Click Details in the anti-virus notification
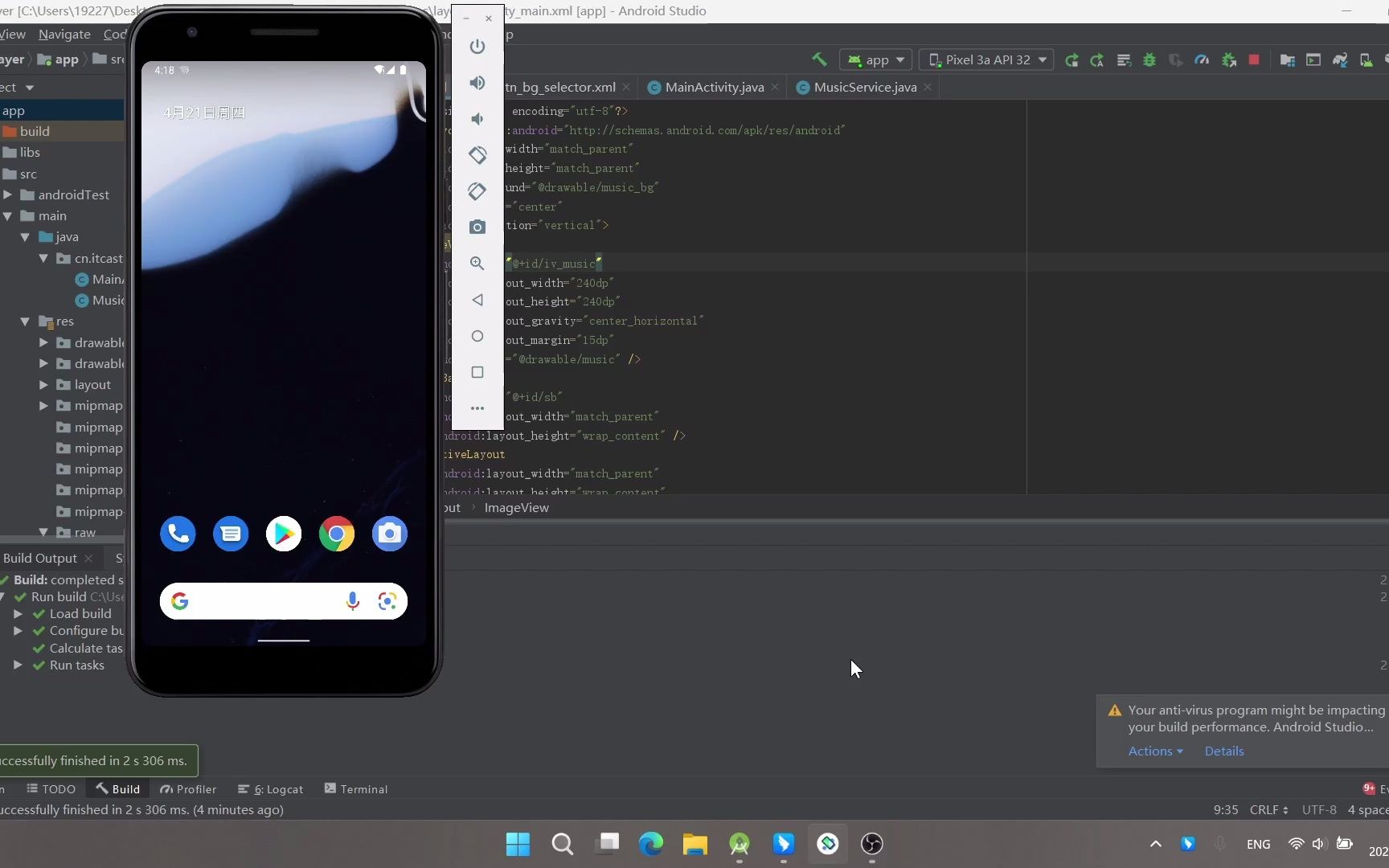The width and height of the screenshot is (1389, 868). [1223, 751]
